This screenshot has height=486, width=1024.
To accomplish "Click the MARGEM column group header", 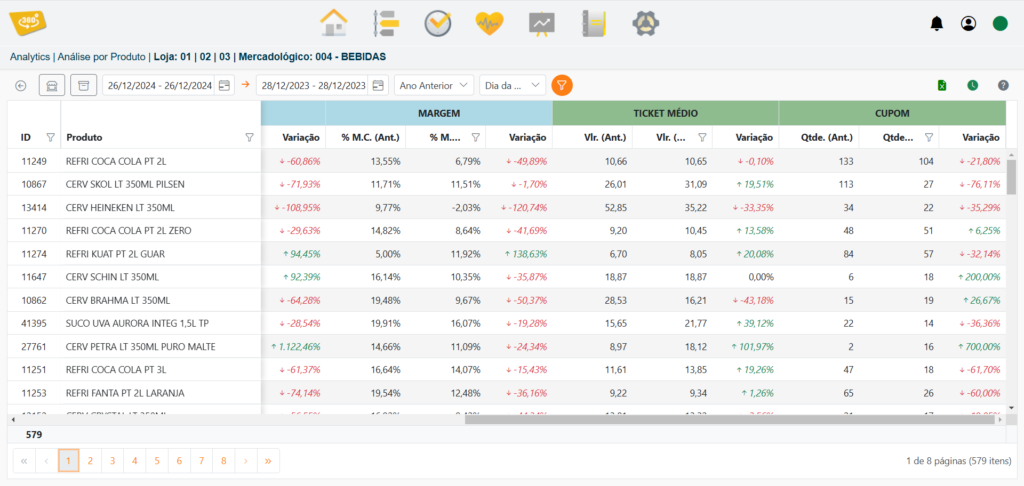I will [x=439, y=113].
